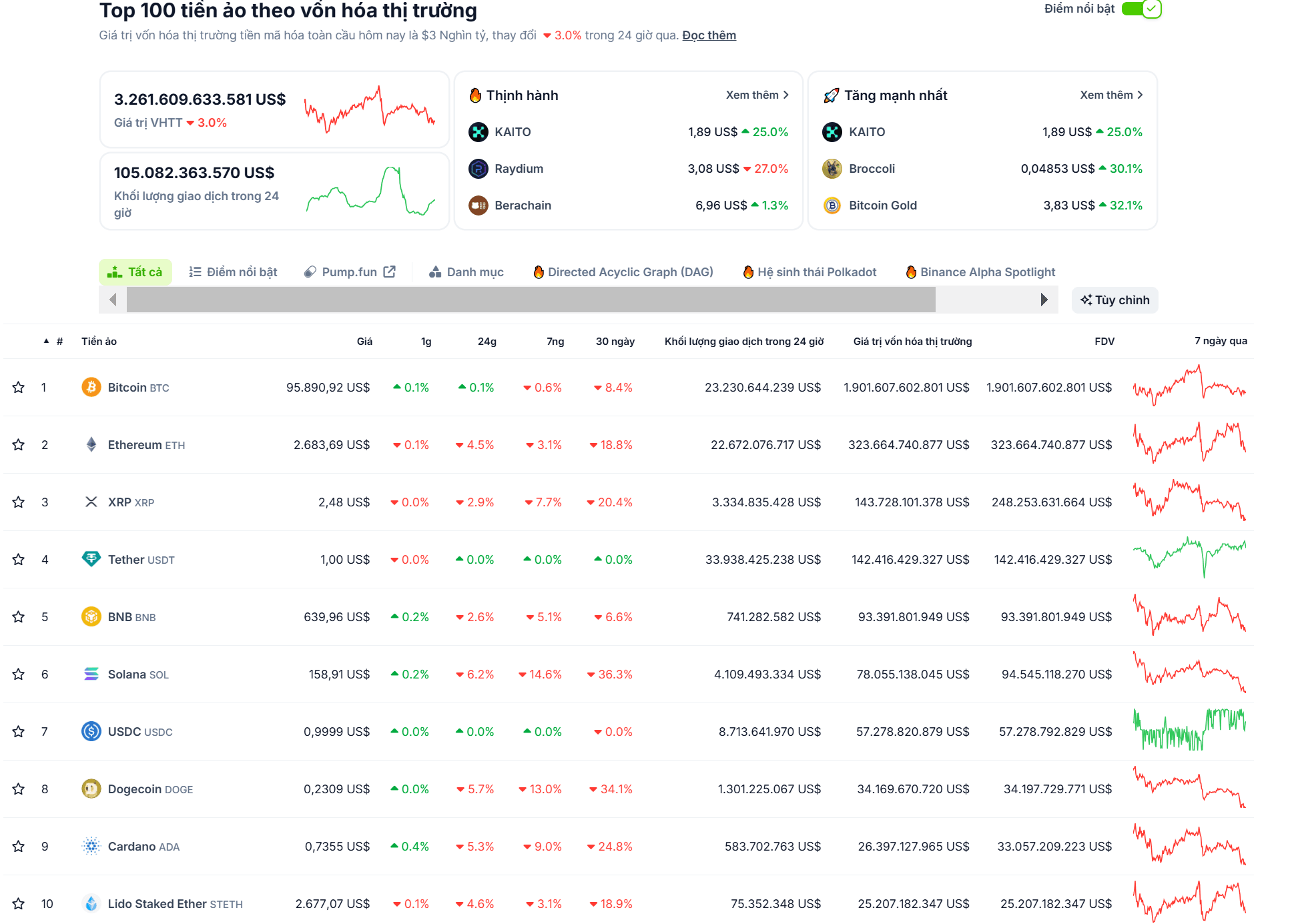This screenshot has width=1290, height=924.
Task: Open the Danh mục tab
Action: pos(466,272)
